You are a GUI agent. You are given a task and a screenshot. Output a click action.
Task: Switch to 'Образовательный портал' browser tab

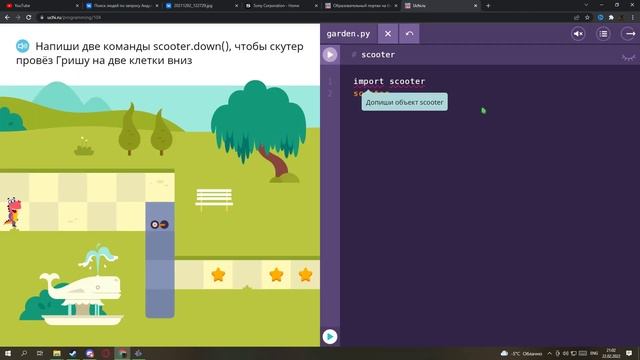360,6
